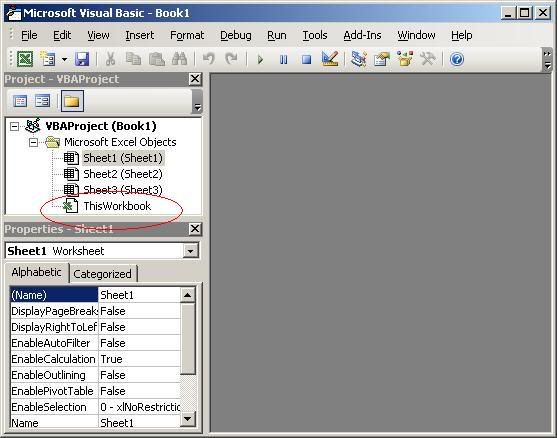Click the Undo arrow icon
557x438 pixels.
[209, 59]
